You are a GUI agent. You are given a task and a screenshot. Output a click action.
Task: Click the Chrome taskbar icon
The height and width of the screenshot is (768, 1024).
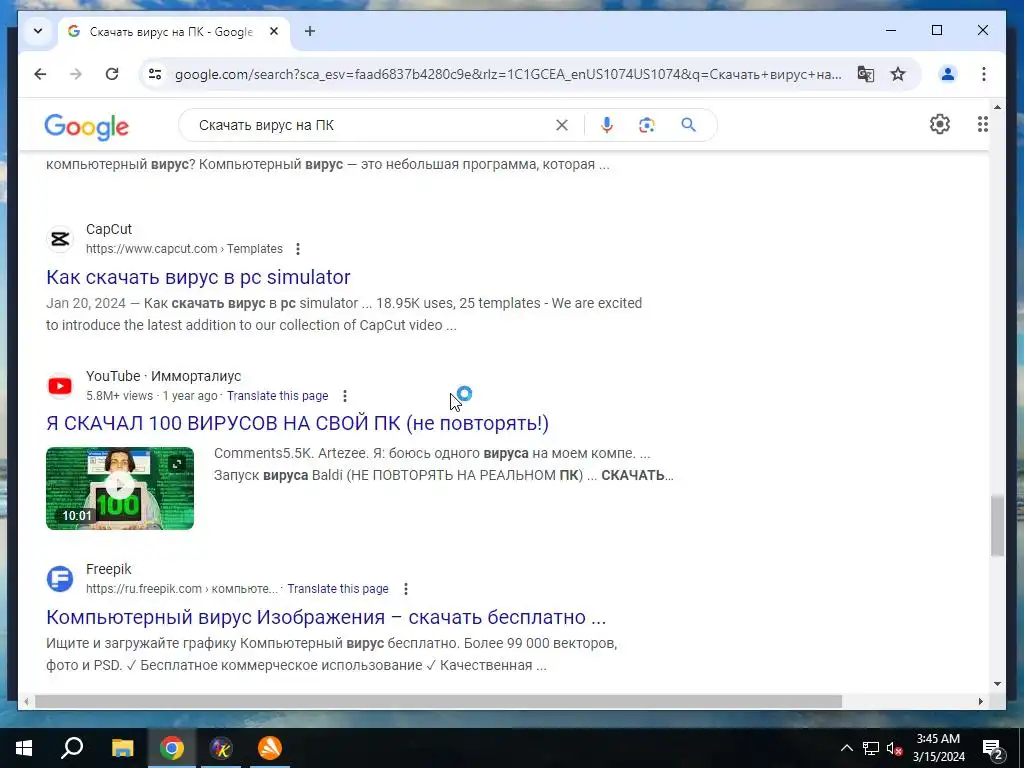[172, 748]
